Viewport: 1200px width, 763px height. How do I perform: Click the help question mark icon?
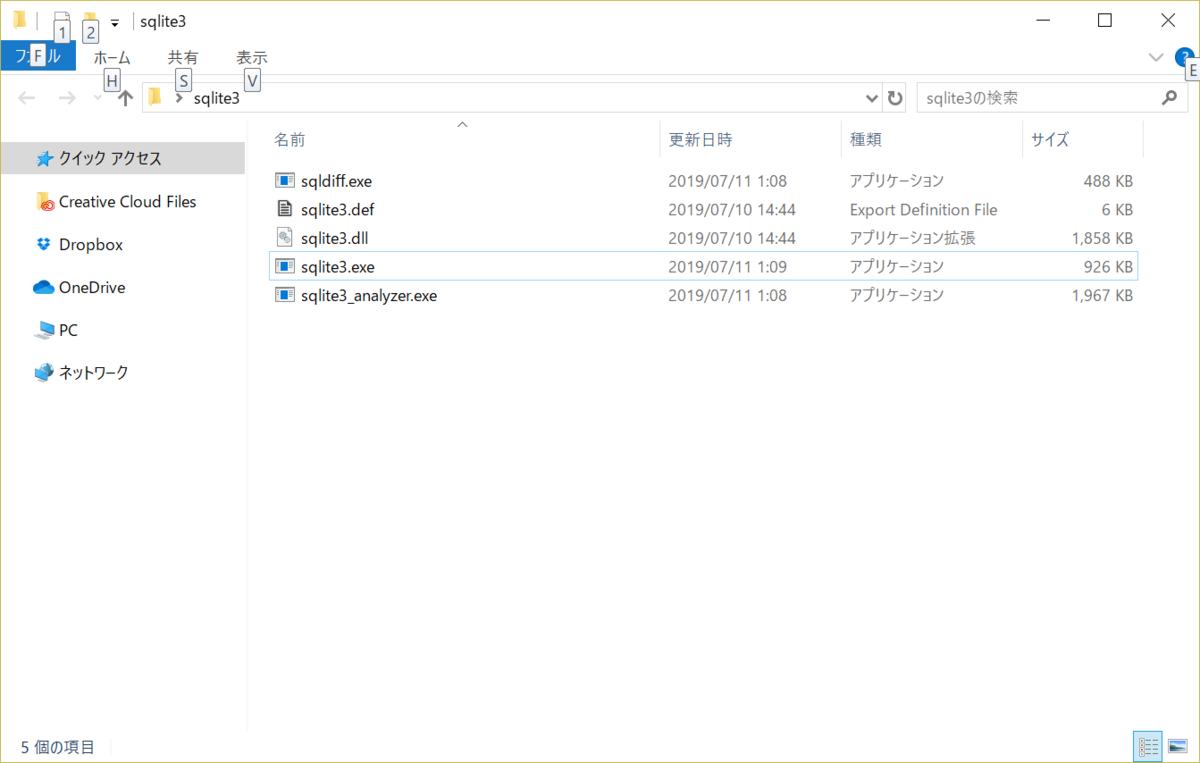coord(1185,57)
